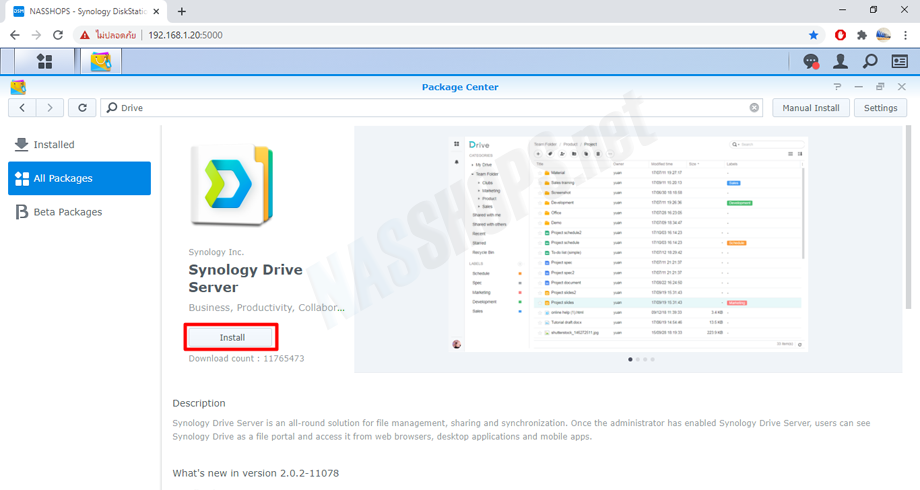This screenshot has width=920, height=490.
Task: Click the Description heading
Action: [199, 403]
